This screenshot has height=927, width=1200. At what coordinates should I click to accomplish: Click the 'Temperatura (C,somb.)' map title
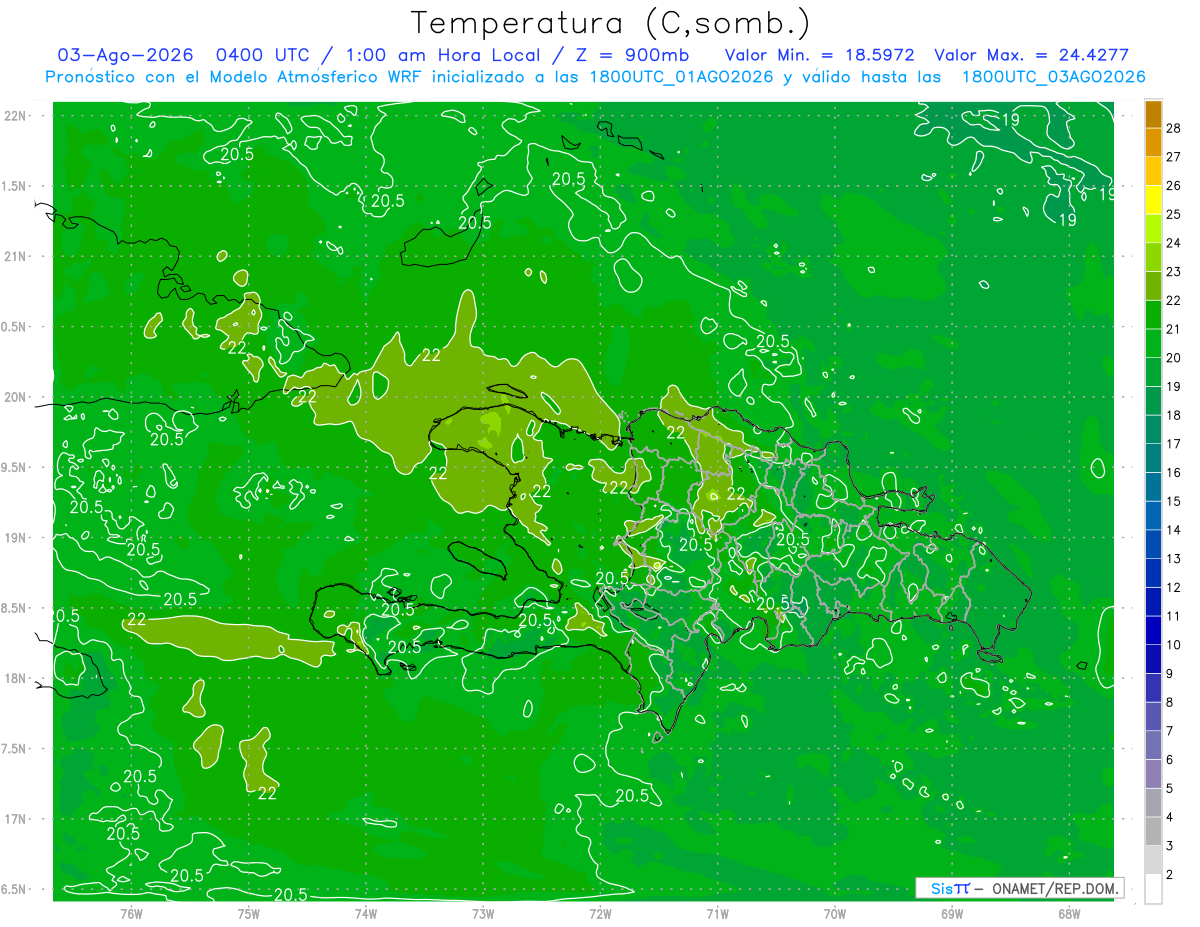coord(611,22)
